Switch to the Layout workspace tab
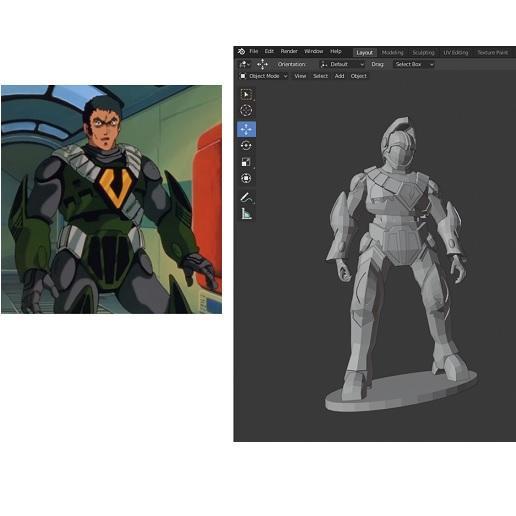Viewport: 516px width, 516px height. (364, 53)
